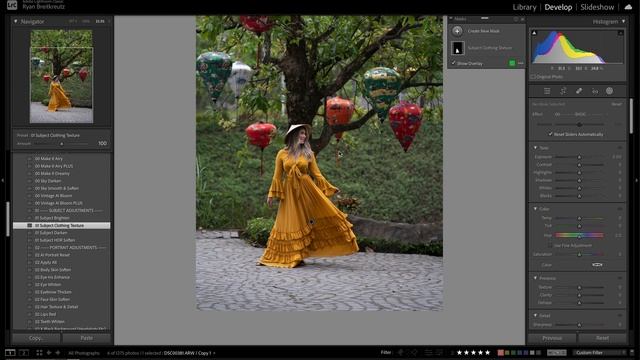
Task: Collapse the Detail section
Action: (536, 316)
